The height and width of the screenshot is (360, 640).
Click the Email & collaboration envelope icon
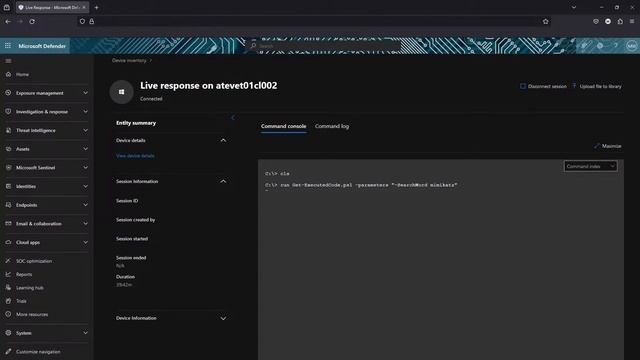[x=8, y=224]
